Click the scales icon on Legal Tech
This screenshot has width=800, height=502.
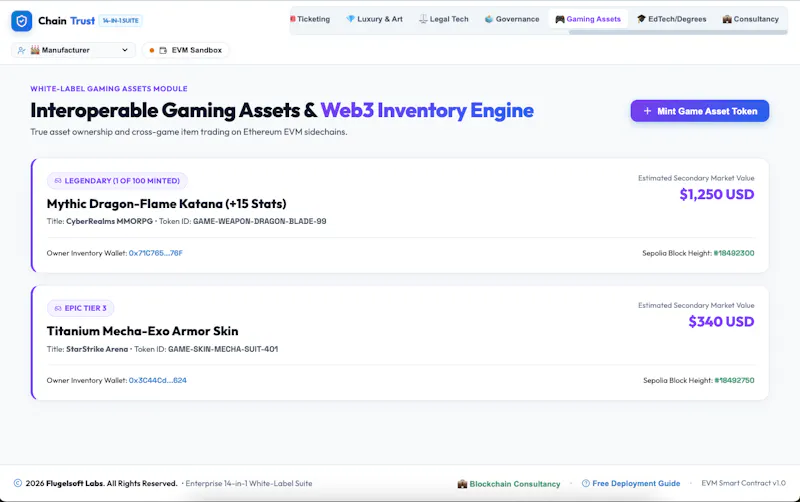point(423,19)
